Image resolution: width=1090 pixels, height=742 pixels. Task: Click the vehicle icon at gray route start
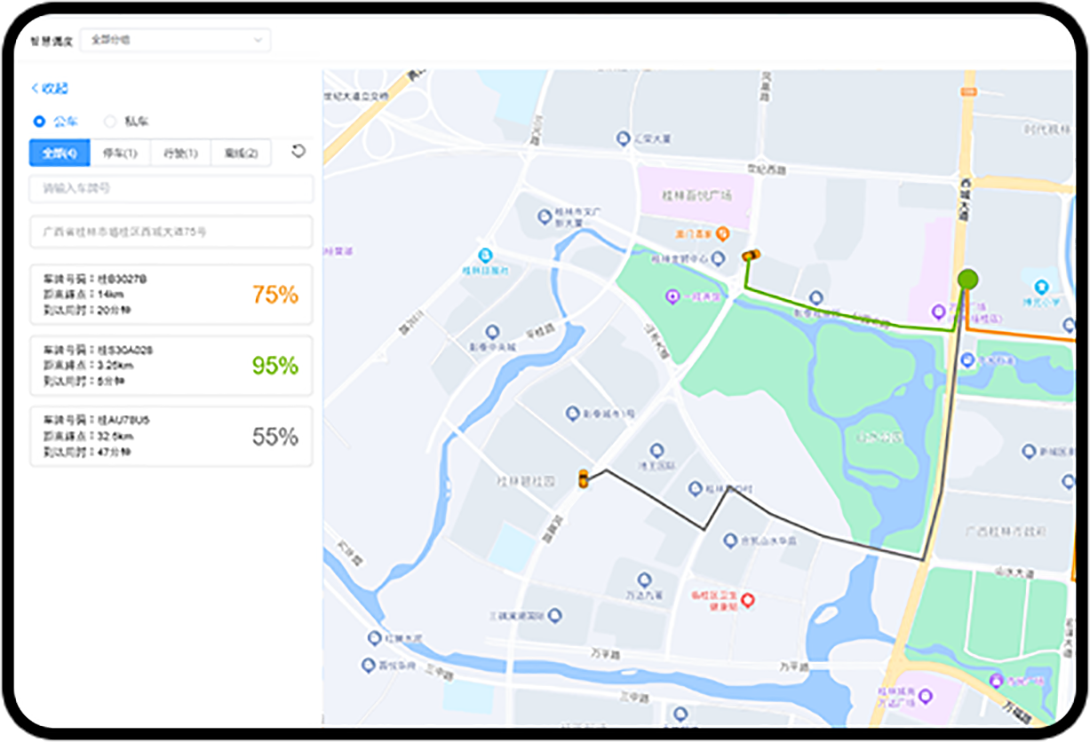coord(583,478)
